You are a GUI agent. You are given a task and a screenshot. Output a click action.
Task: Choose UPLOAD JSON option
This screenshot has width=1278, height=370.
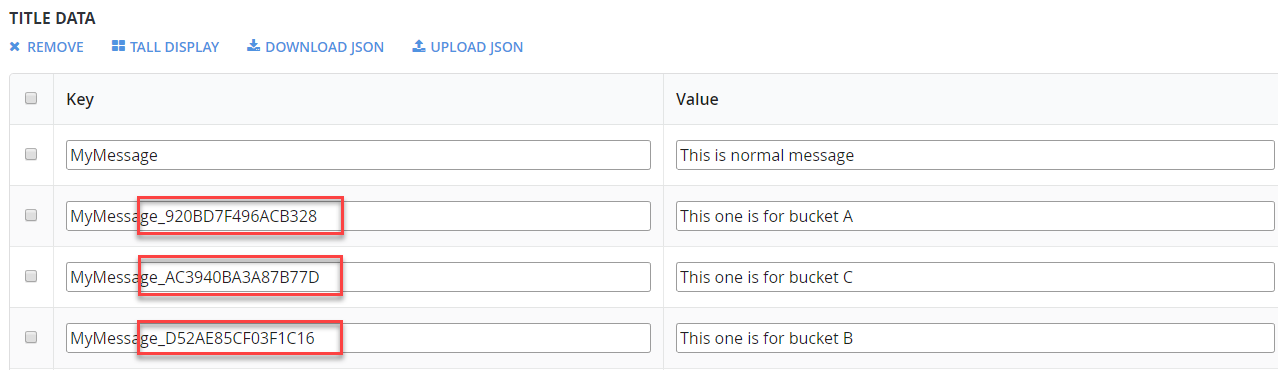[x=476, y=47]
